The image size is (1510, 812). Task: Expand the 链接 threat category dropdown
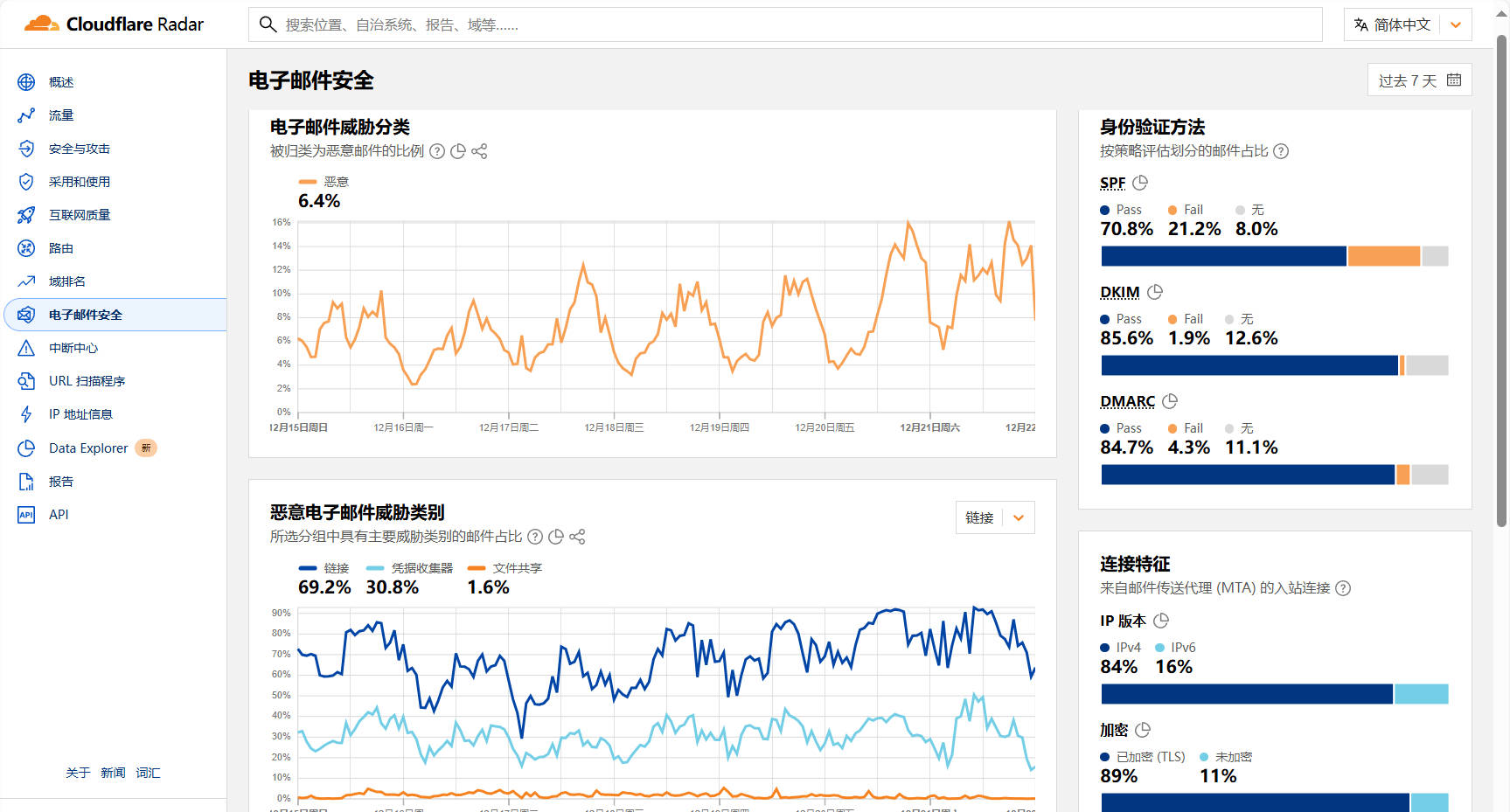coord(995,517)
